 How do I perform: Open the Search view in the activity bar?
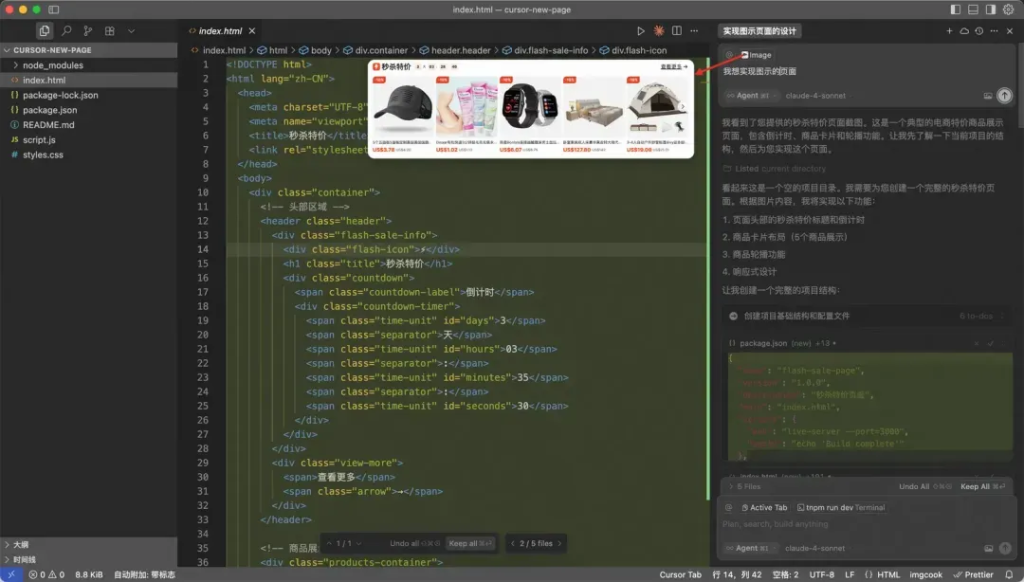(x=67, y=31)
